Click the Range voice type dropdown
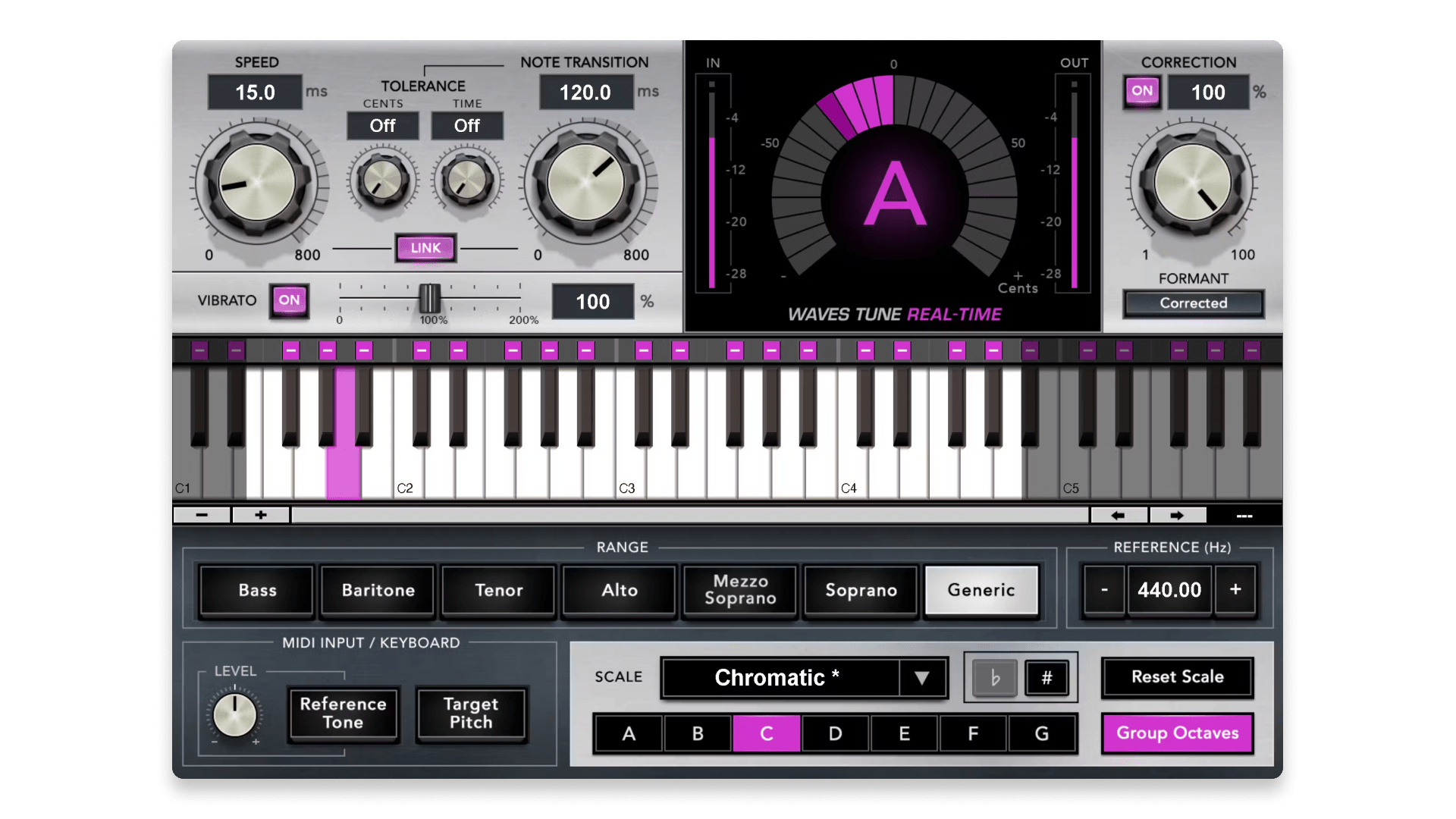The height and width of the screenshot is (819, 1456). coord(982,589)
